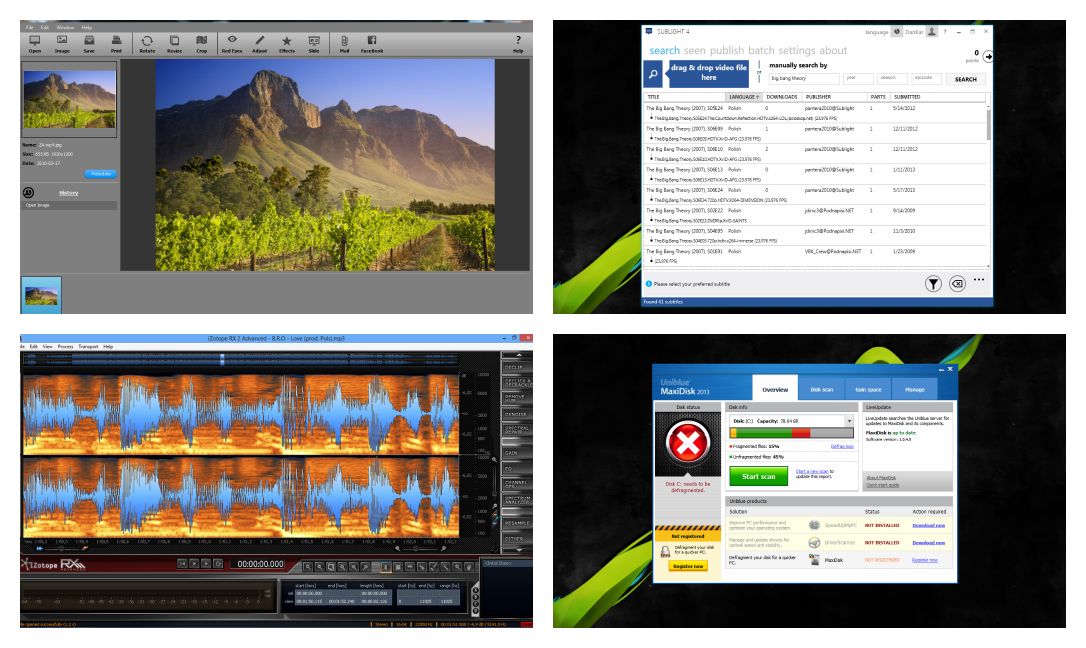
Task: Open the Transport menu in iZotope RX
Action: (x=88, y=346)
